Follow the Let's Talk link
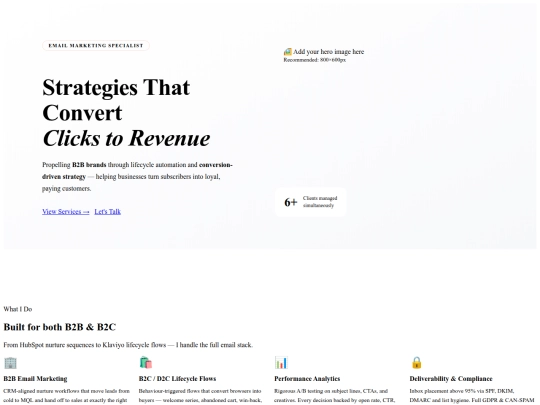Viewport: 540px width, 405px height. (x=107, y=211)
